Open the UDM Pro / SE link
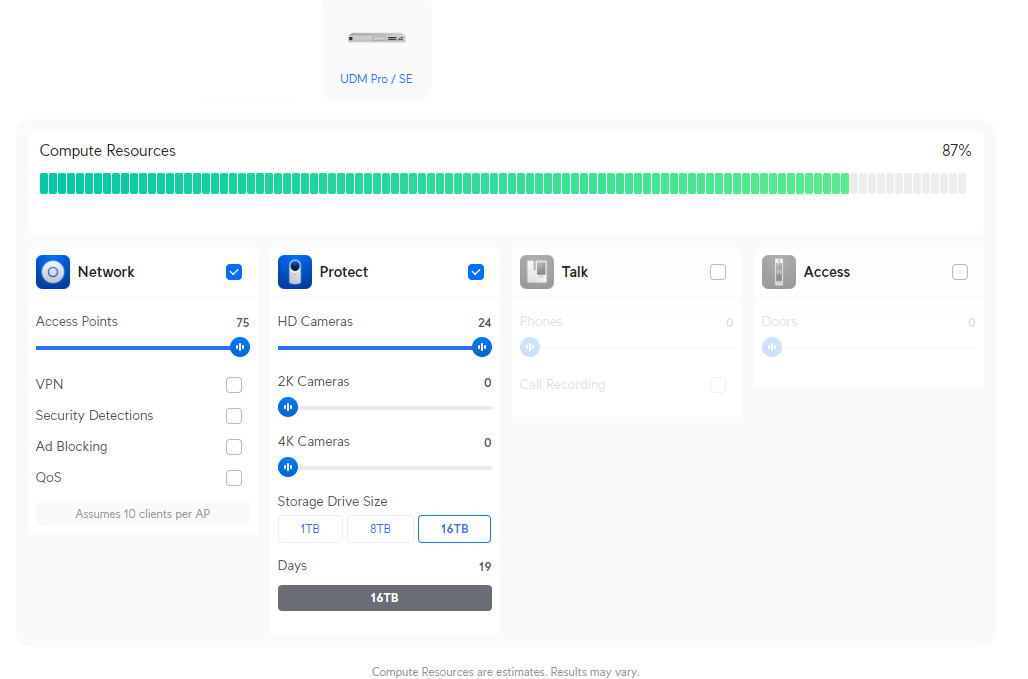This screenshot has height=679, width=1028. point(376,79)
